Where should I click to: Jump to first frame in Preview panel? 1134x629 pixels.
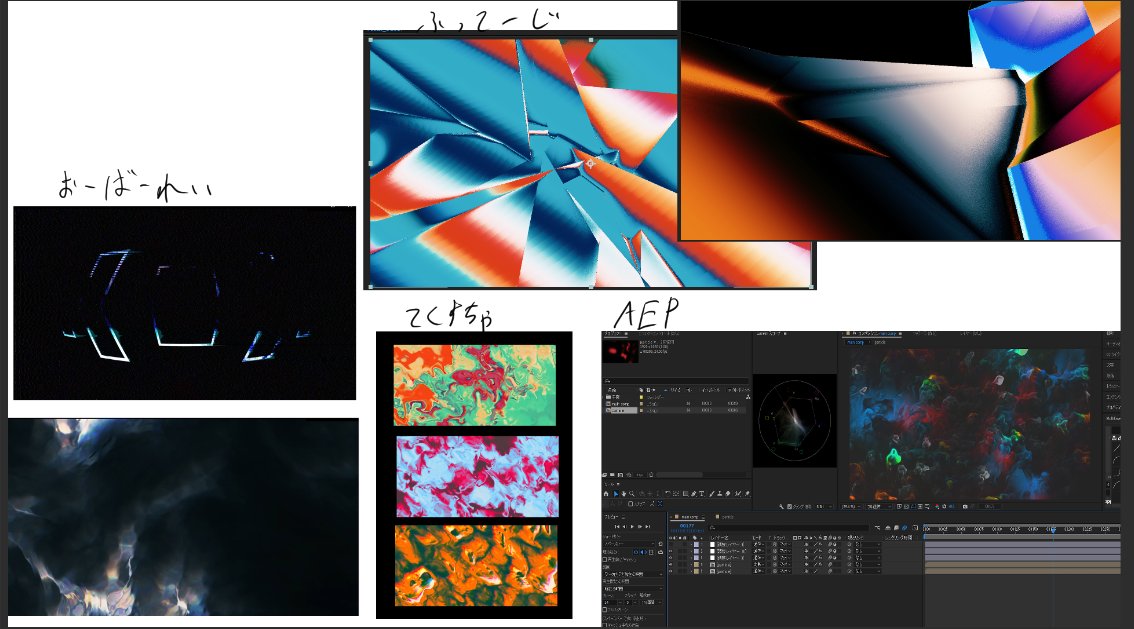[x=617, y=526]
